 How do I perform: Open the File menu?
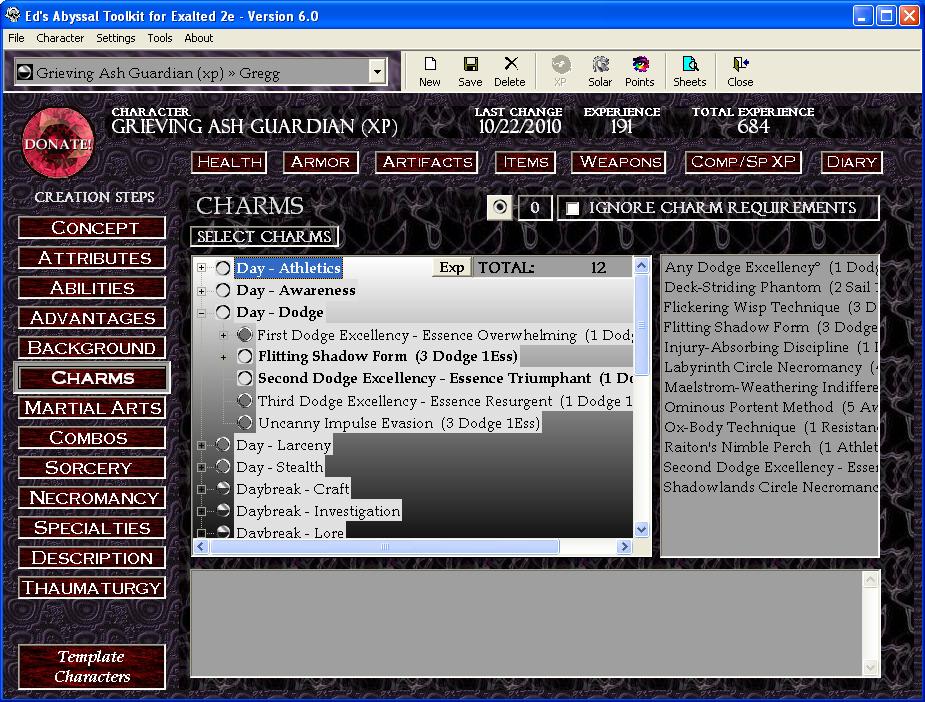click(17, 38)
